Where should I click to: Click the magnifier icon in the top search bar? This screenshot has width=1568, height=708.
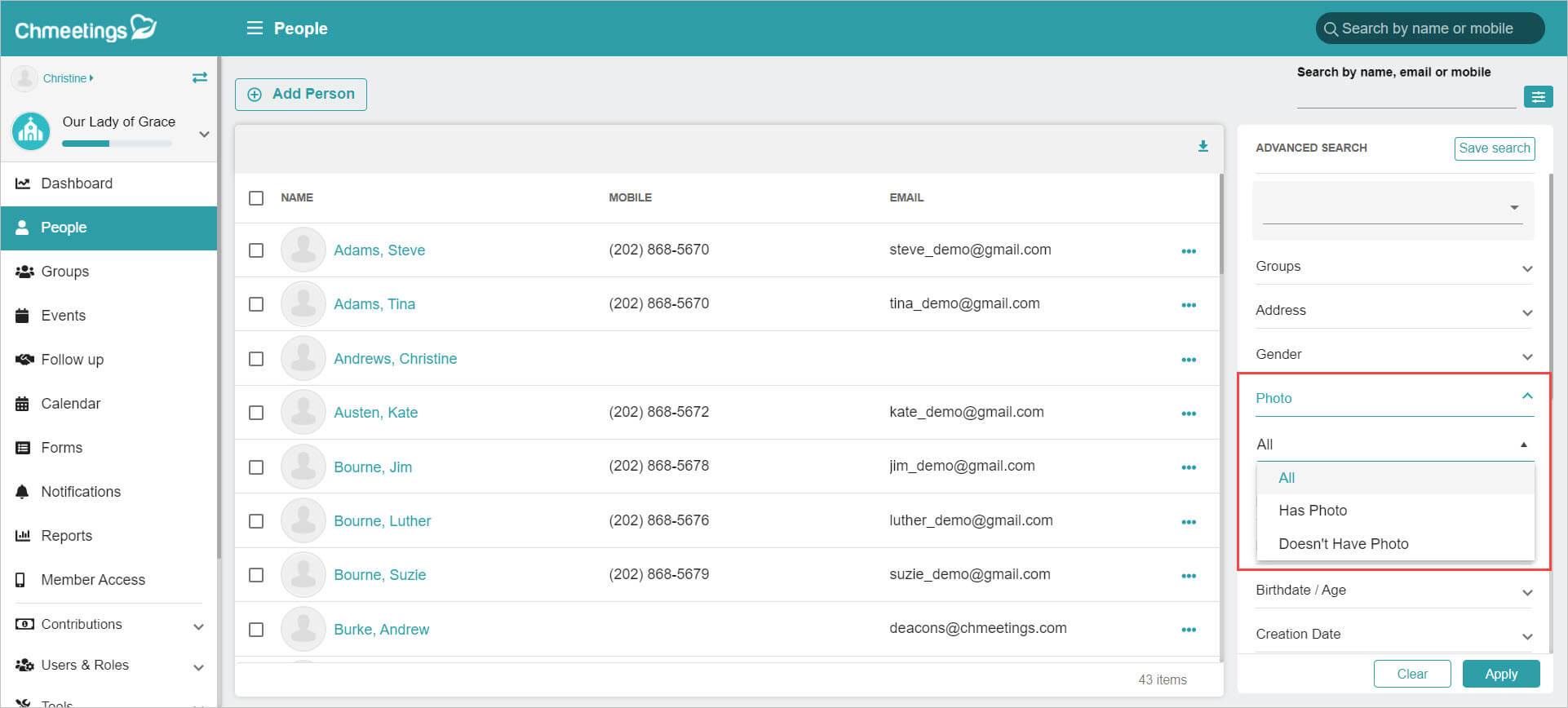pos(1331,29)
